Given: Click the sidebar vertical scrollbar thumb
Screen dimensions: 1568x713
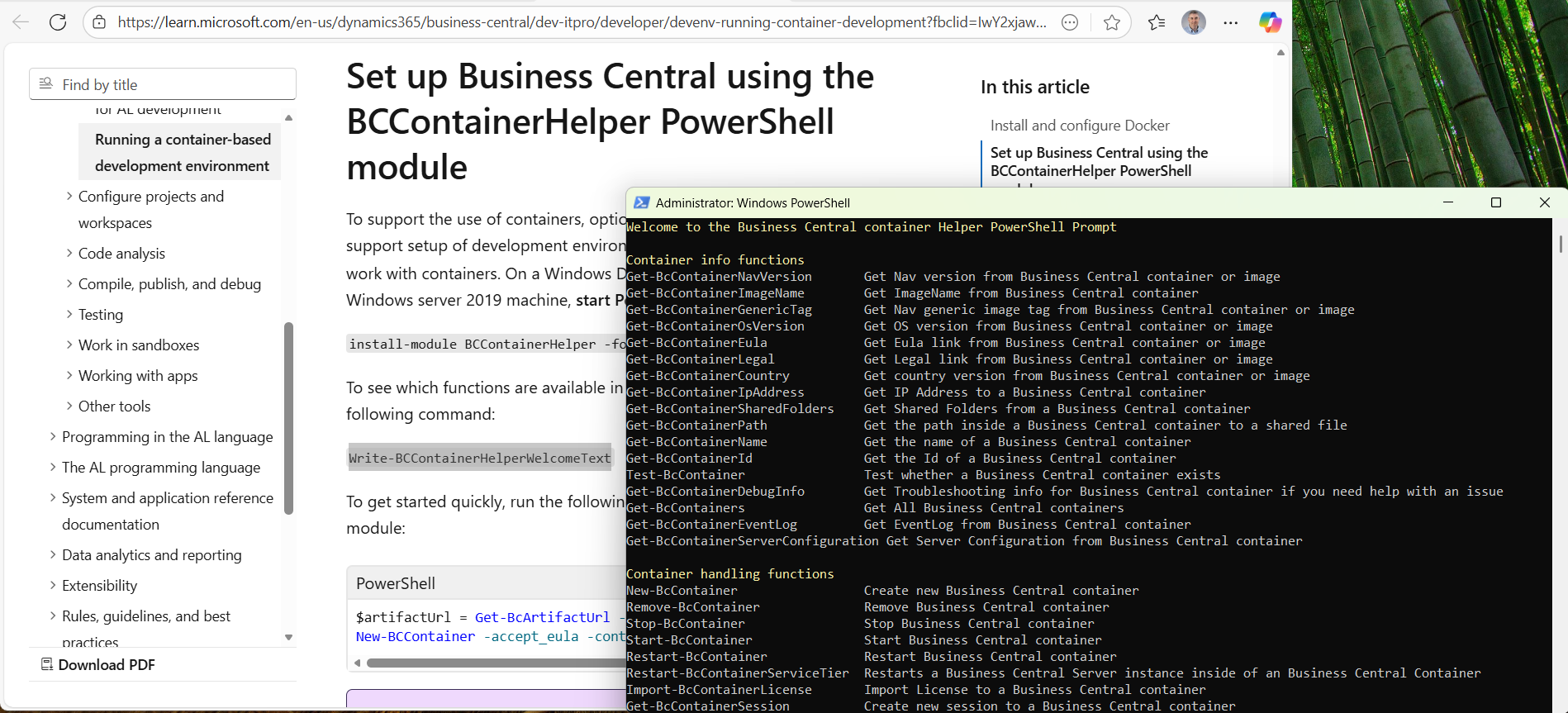Looking at the screenshot, I should tap(288, 418).
